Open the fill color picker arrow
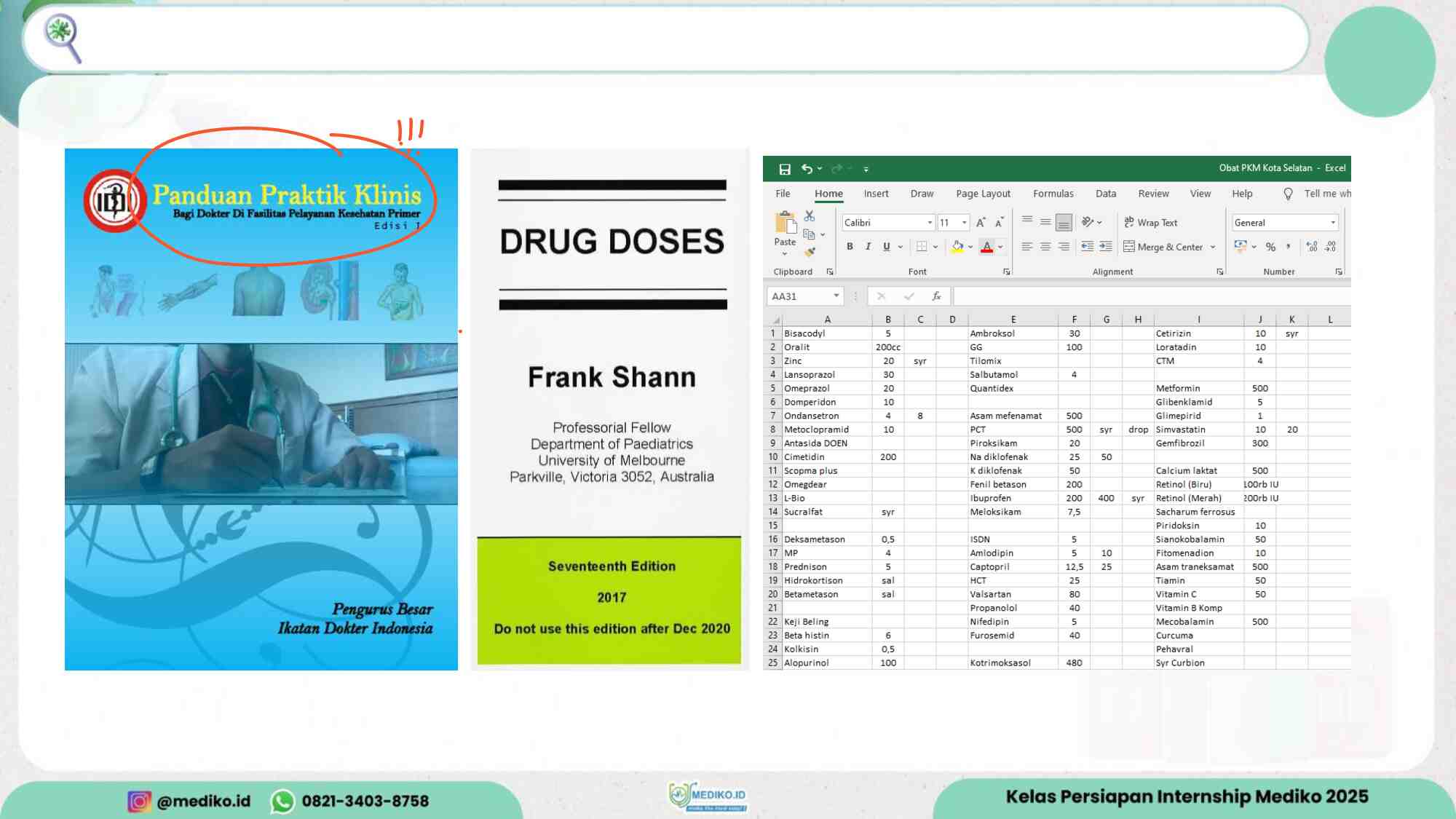The image size is (1456, 819). (x=970, y=247)
